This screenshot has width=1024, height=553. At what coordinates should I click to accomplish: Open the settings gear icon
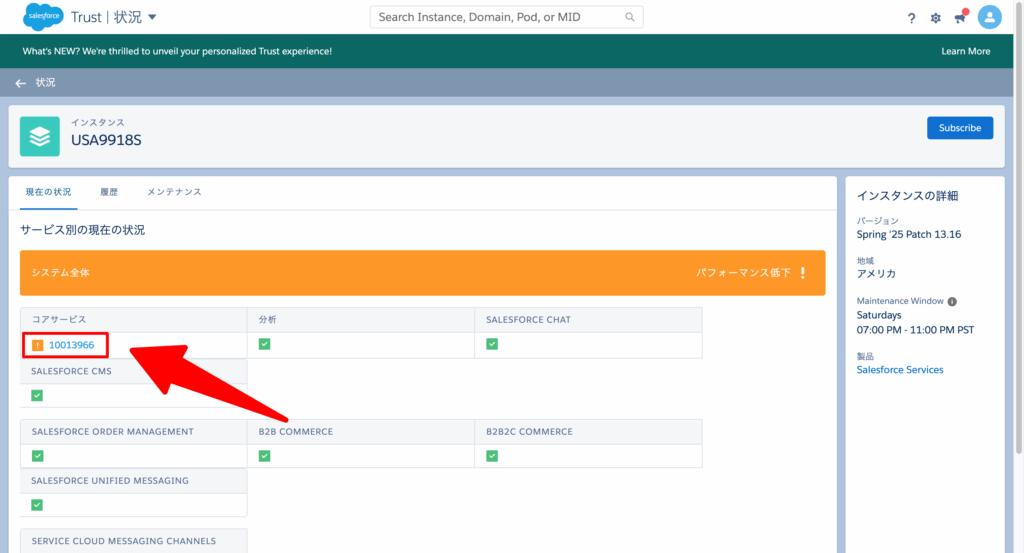click(936, 18)
